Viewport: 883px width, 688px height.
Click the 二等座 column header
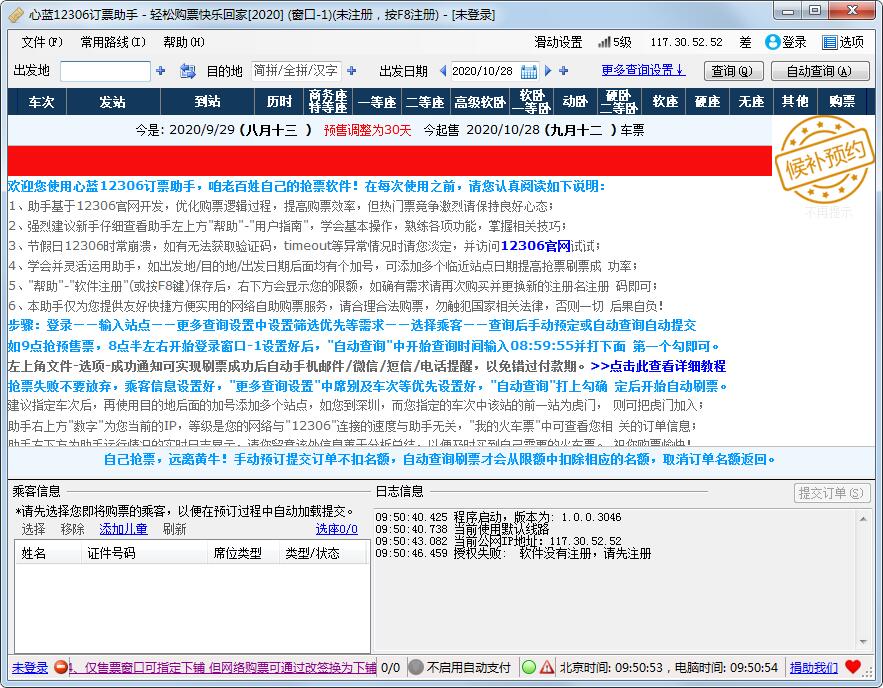(425, 101)
